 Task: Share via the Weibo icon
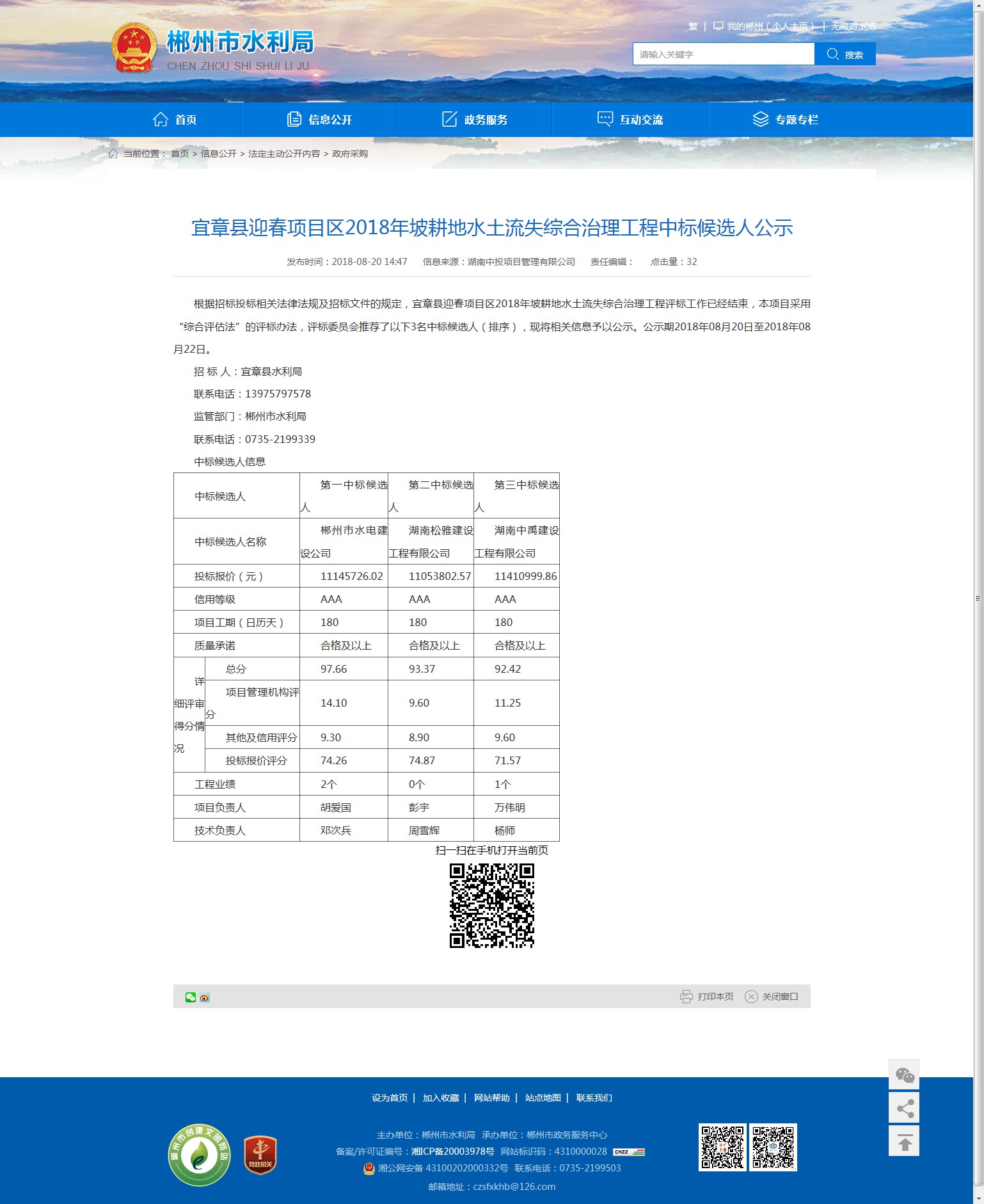click(205, 997)
